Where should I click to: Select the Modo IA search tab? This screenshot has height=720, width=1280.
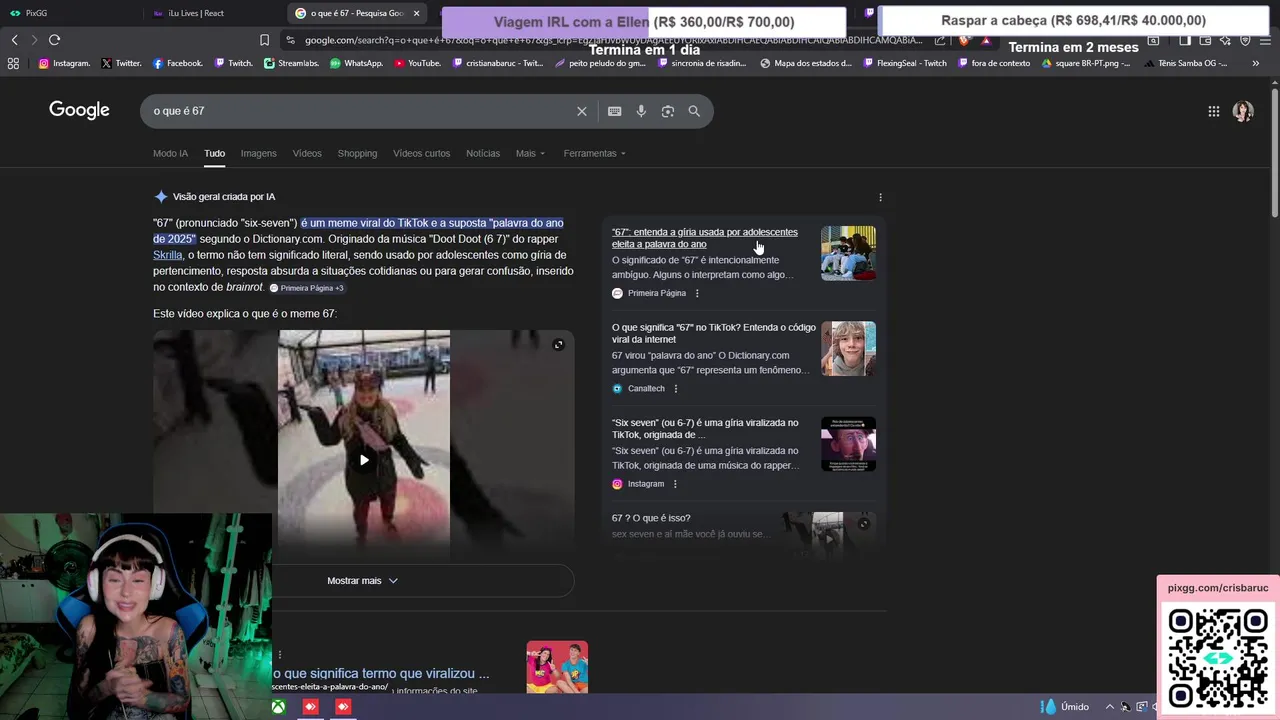(170, 153)
